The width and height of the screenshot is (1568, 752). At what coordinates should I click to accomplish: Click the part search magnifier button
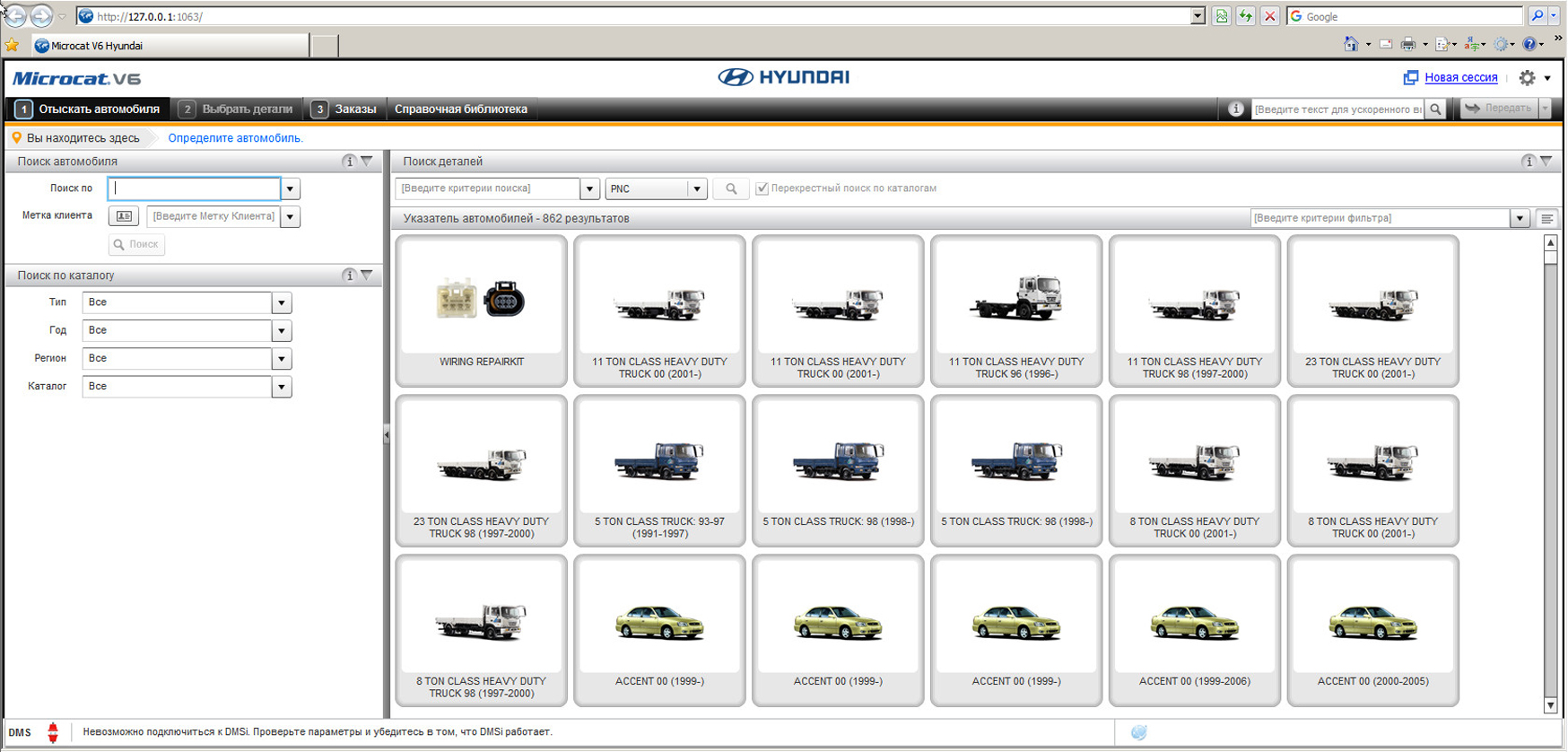click(731, 188)
